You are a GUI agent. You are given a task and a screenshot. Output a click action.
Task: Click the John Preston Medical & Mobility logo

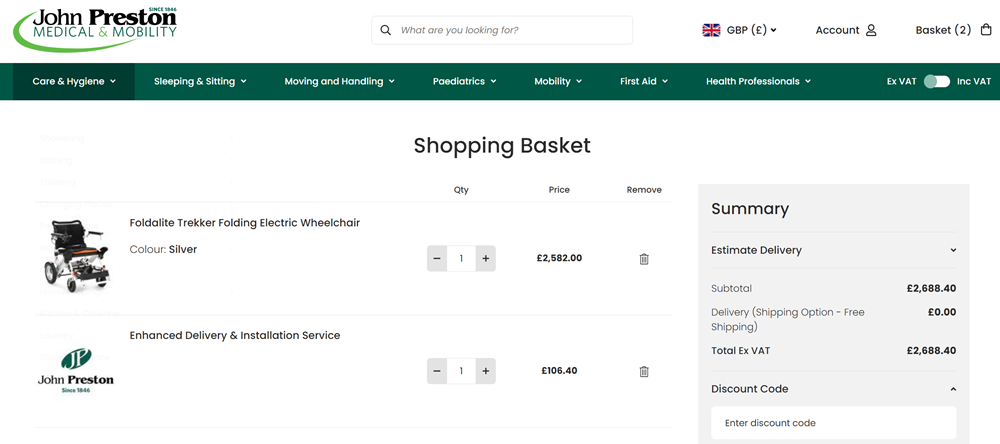coord(95,28)
